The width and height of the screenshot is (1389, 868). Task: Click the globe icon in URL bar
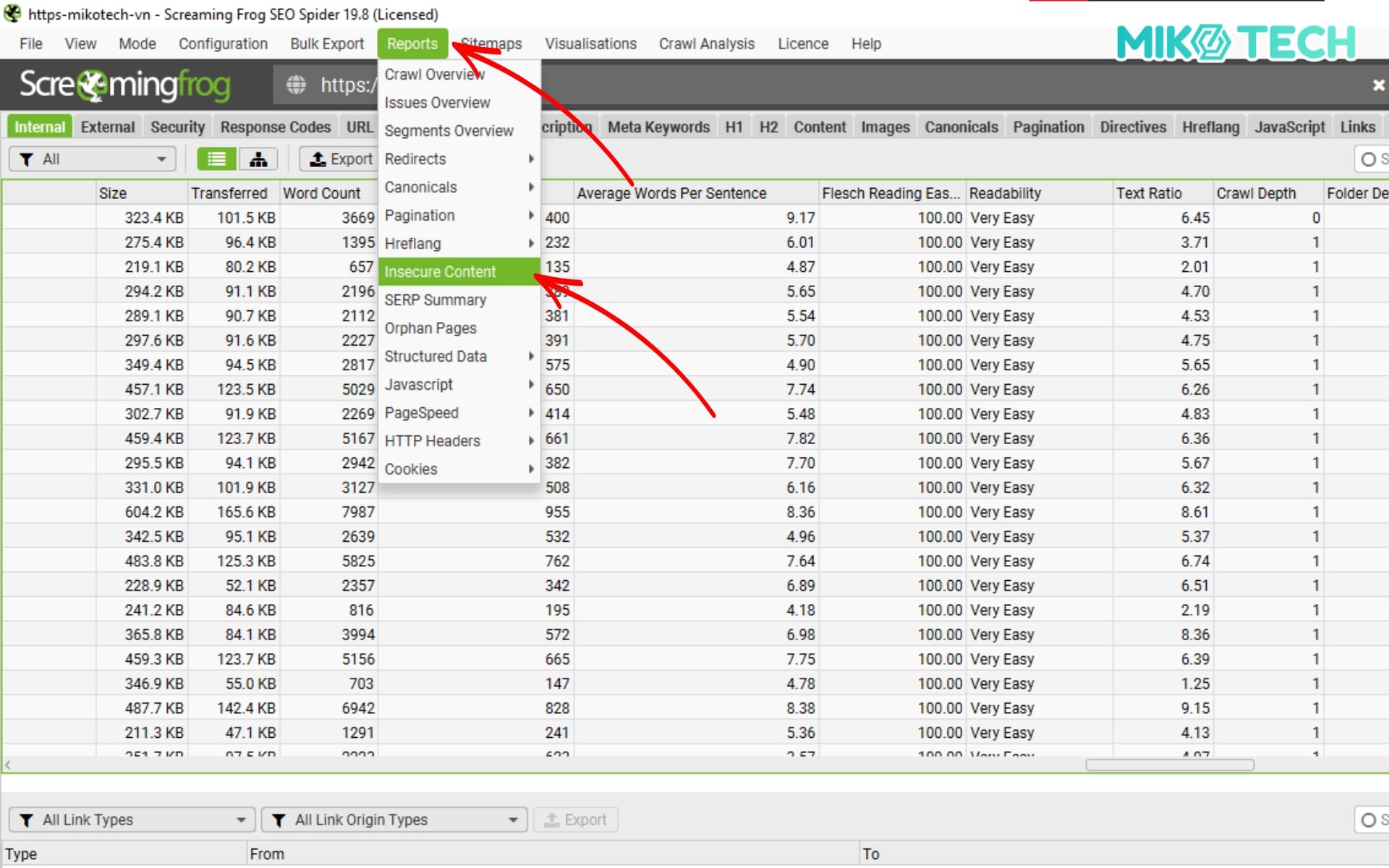[x=296, y=85]
